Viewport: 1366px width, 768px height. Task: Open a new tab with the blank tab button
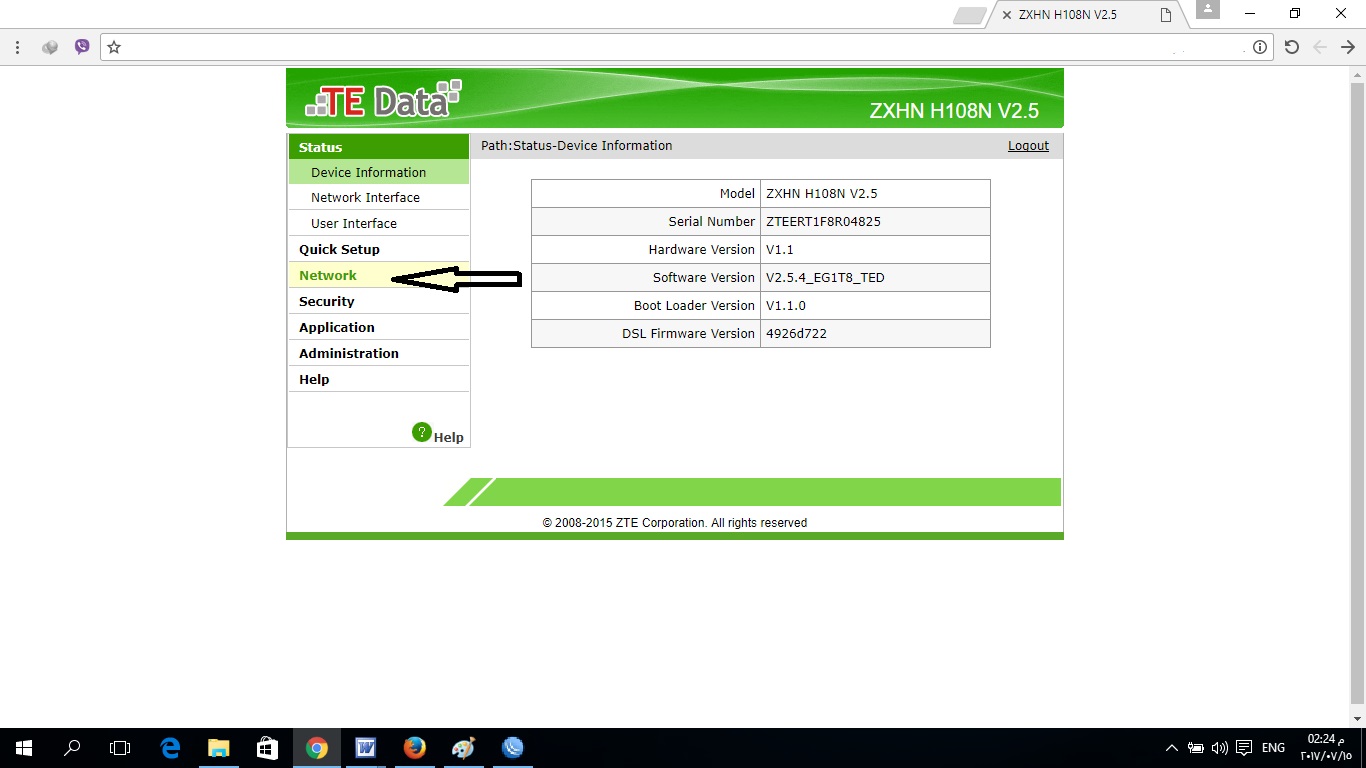(969, 15)
